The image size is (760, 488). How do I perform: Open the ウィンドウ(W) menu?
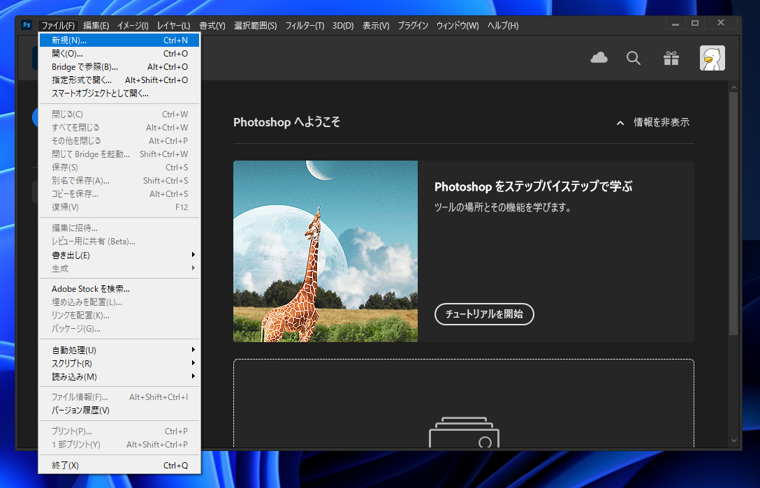pyautogui.click(x=457, y=26)
